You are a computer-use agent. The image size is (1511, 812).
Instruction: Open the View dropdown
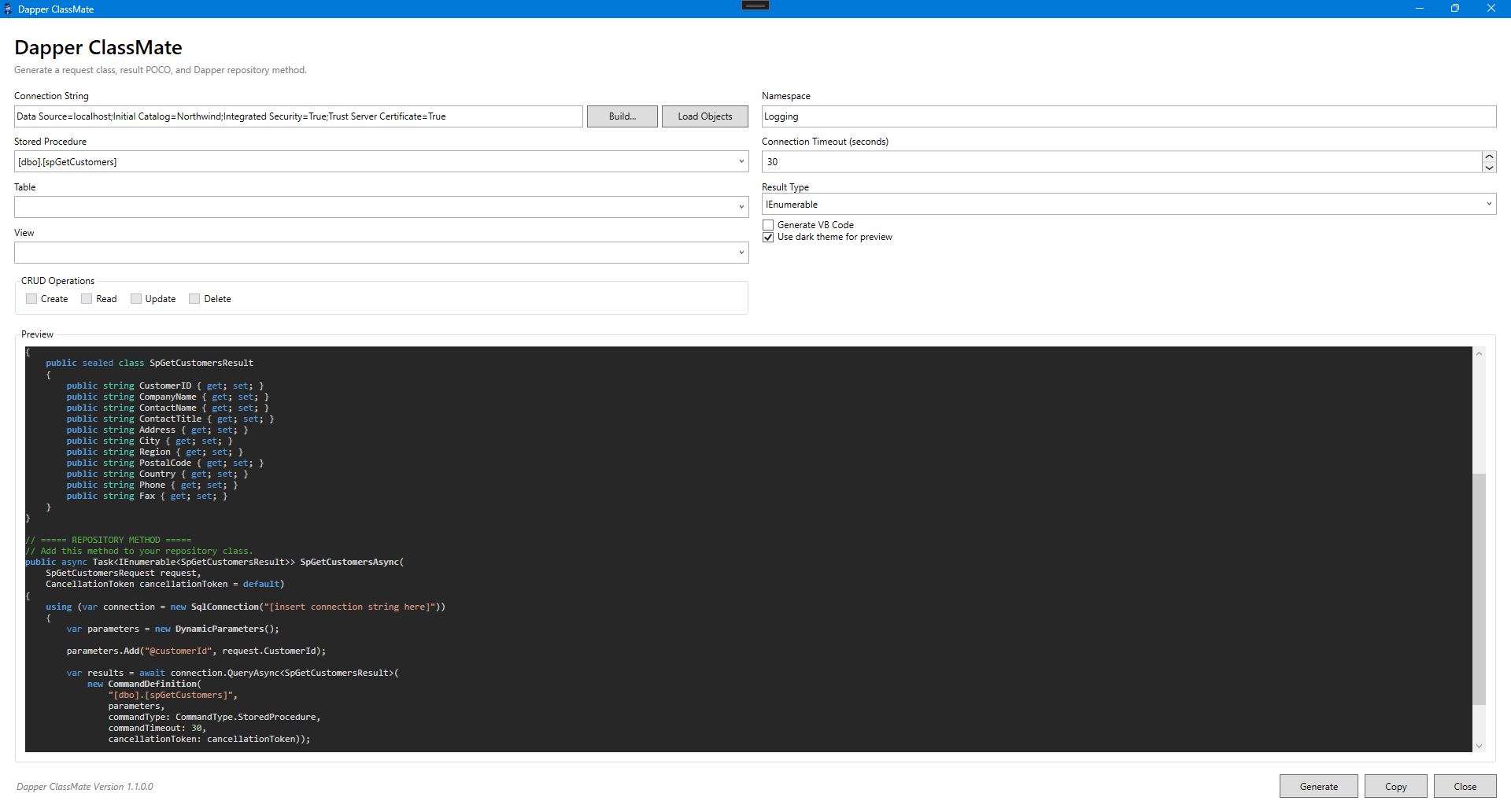click(x=381, y=253)
